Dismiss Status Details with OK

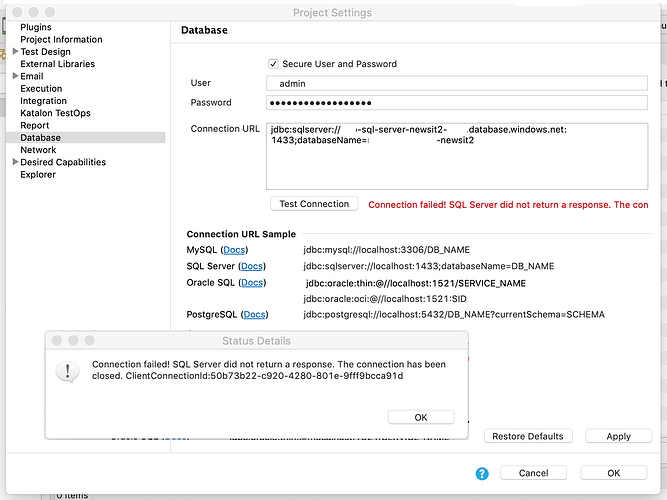[421, 417]
